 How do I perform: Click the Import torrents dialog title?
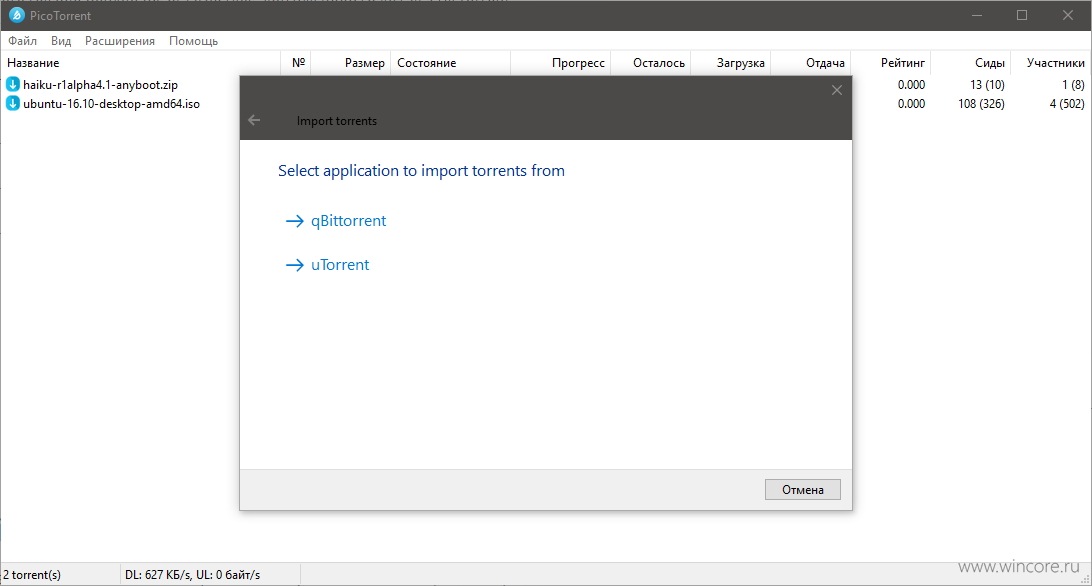coord(336,121)
